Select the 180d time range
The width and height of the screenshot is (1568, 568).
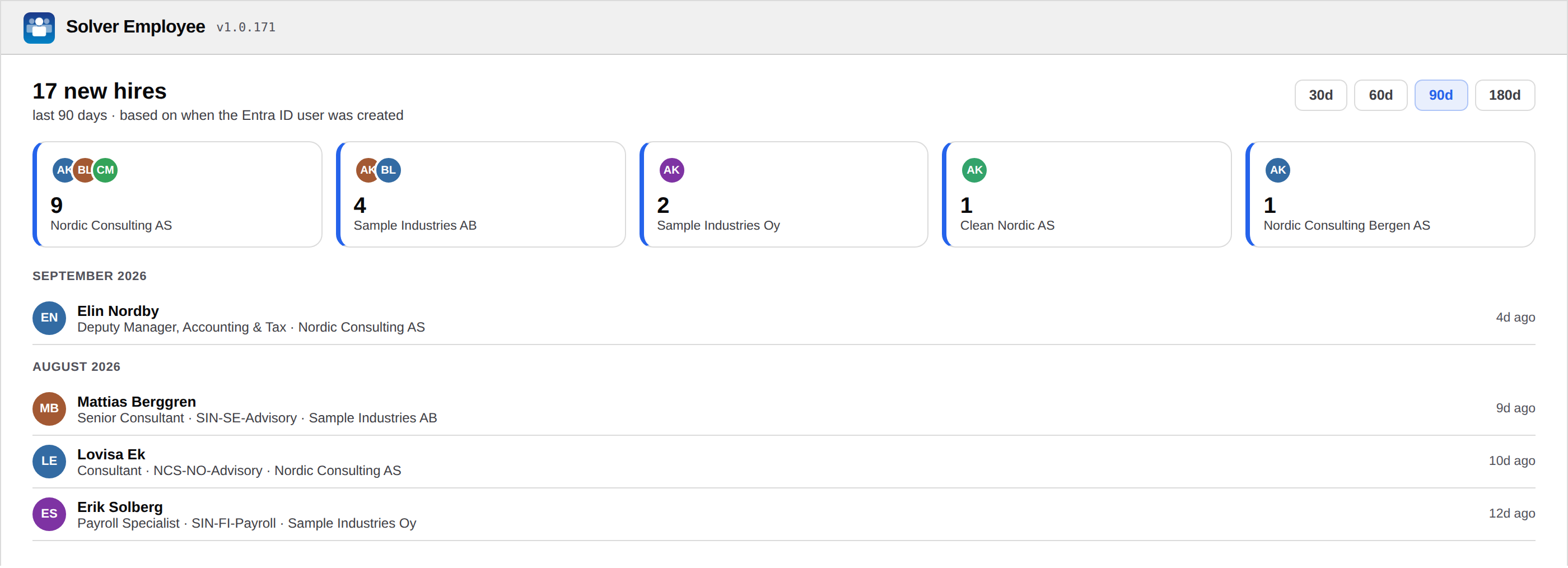(1504, 95)
